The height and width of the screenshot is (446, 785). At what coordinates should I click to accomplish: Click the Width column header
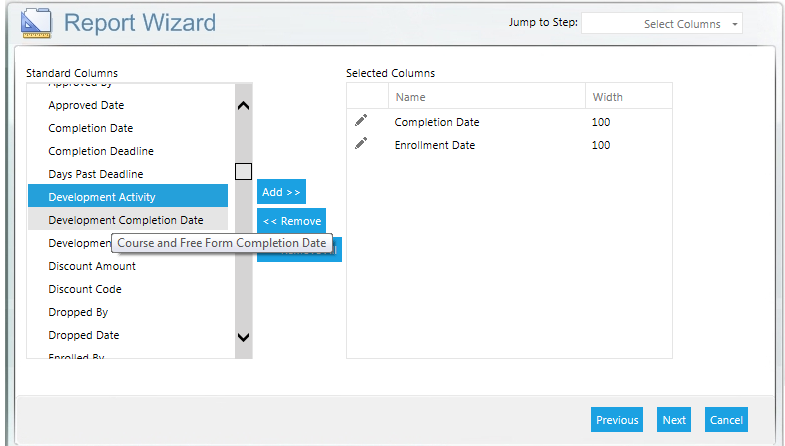coord(608,97)
